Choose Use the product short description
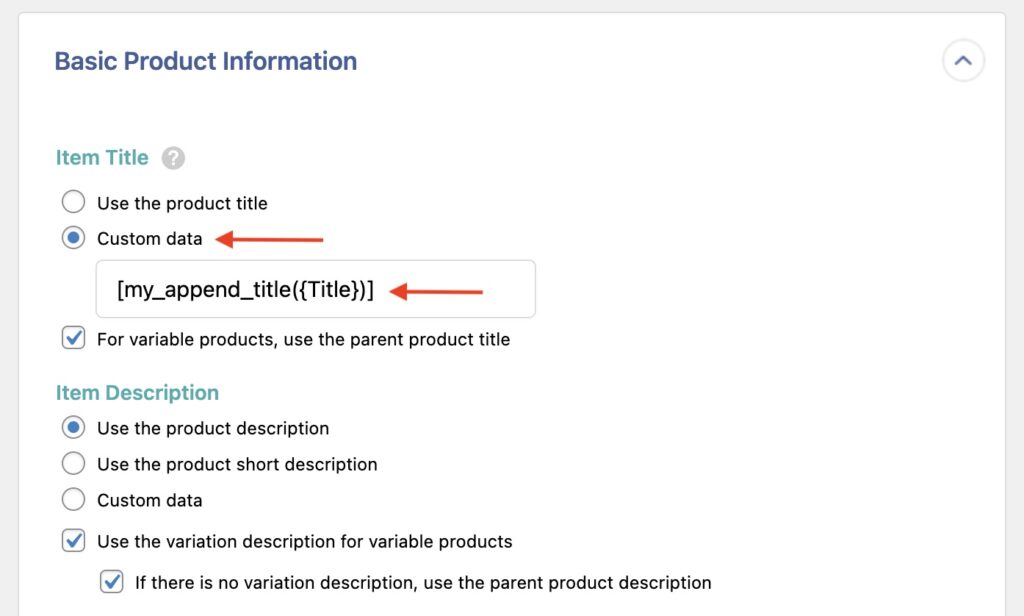 73,464
